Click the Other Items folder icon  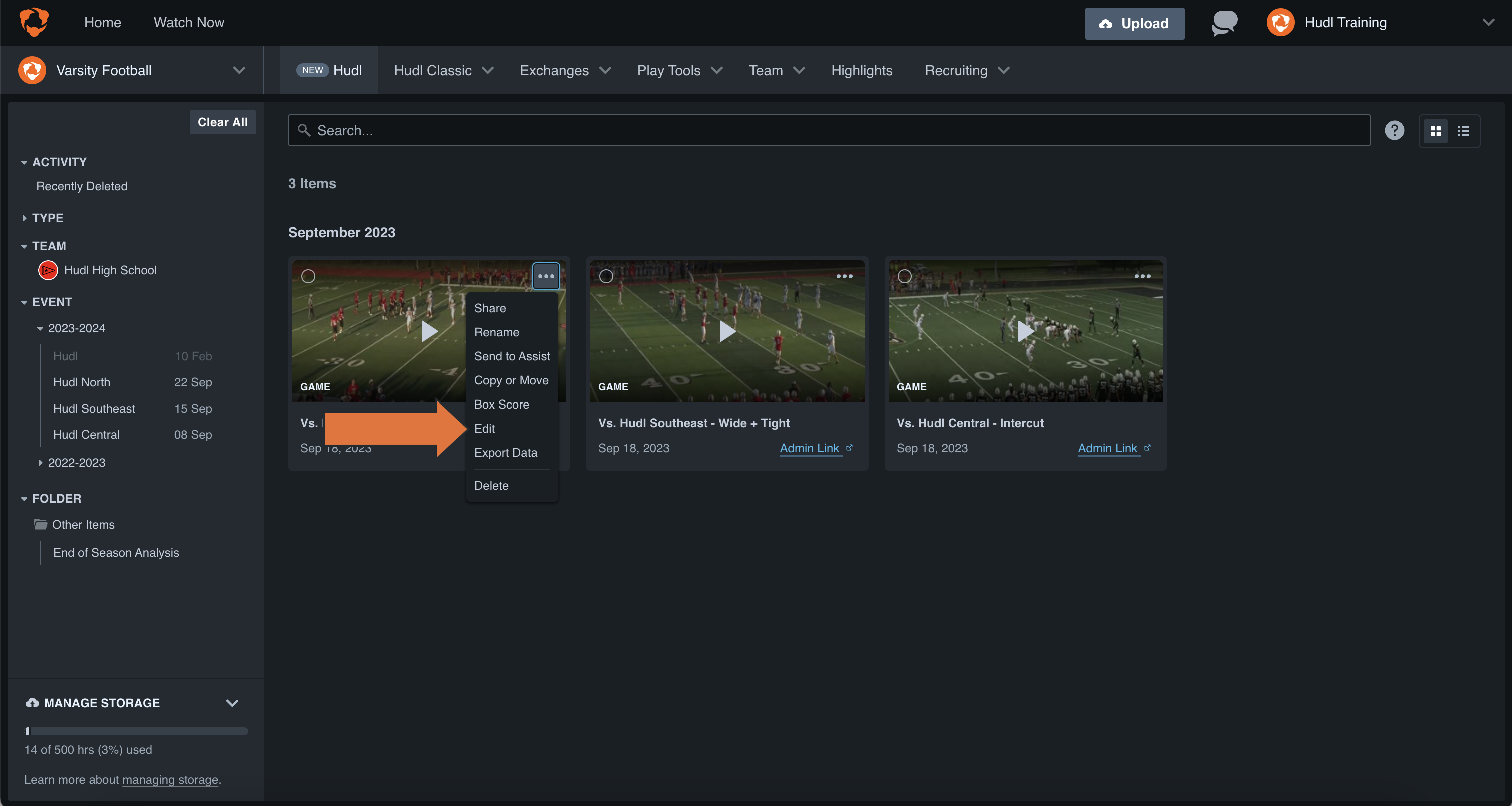(x=41, y=524)
